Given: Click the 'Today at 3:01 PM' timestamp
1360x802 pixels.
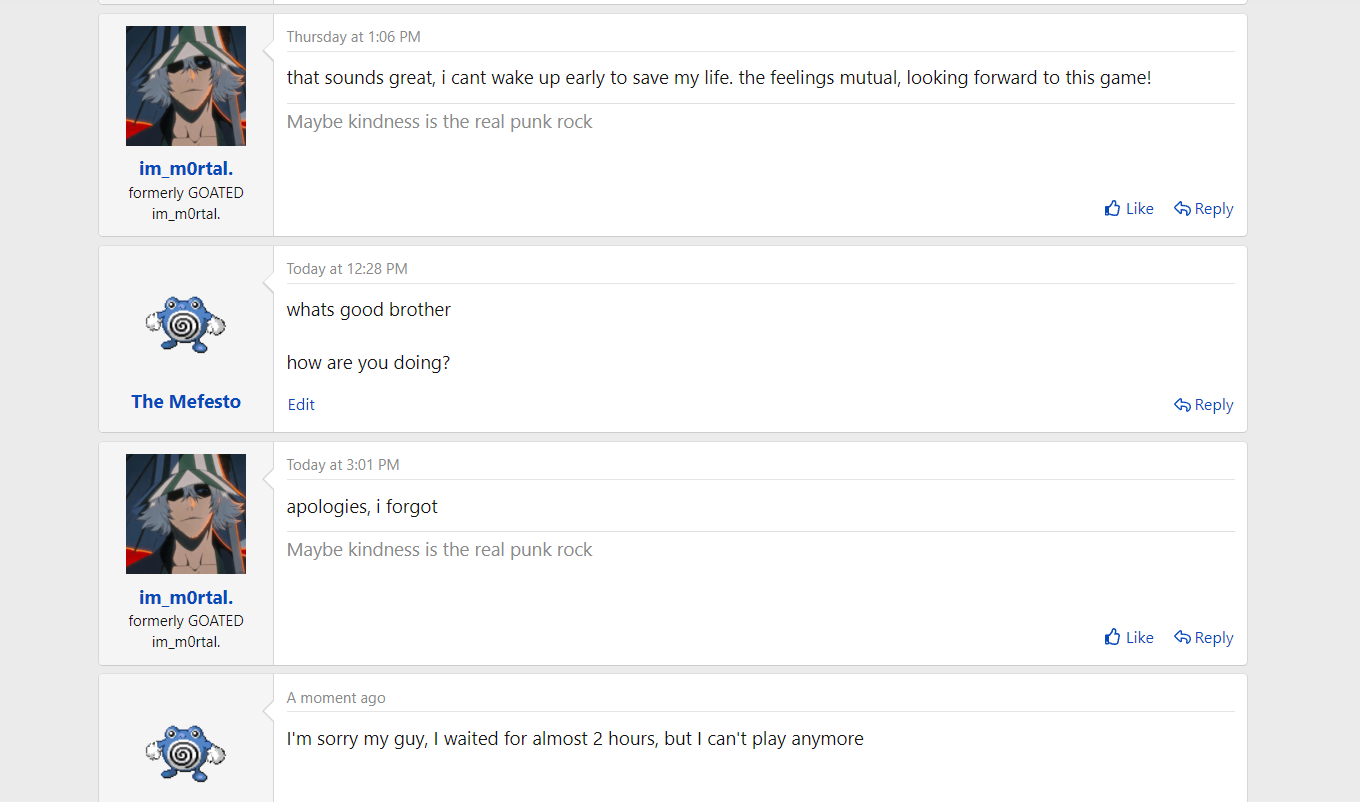Looking at the screenshot, I should pyautogui.click(x=343, y=465).
